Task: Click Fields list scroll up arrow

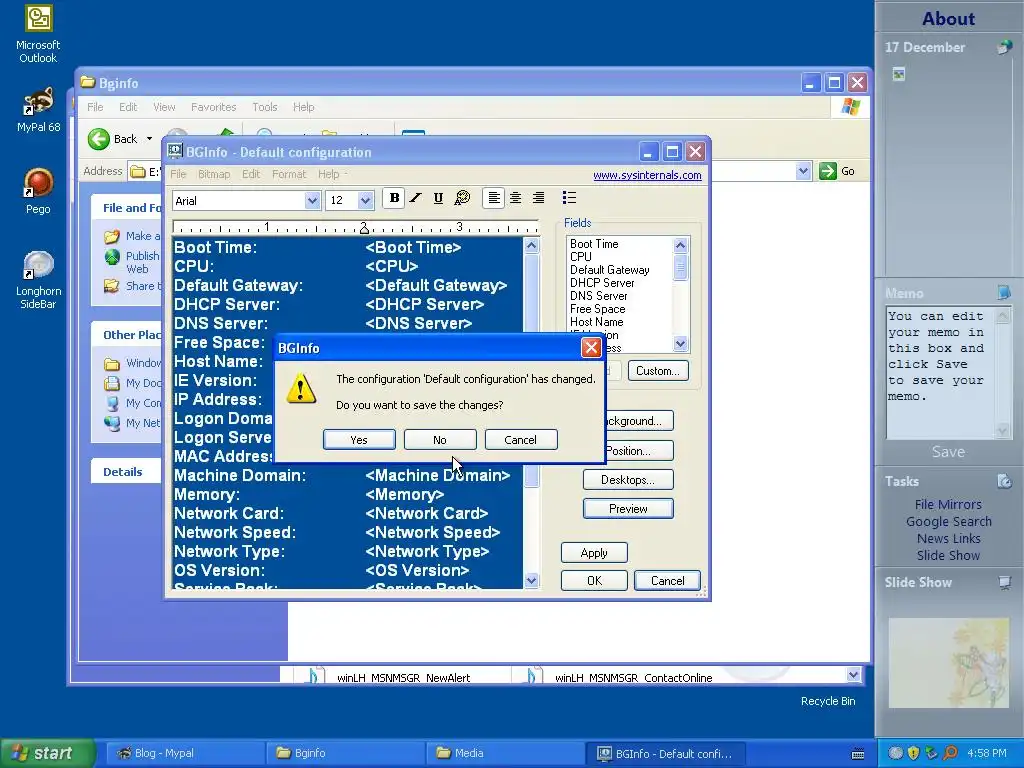Action: tap(680, 246)
